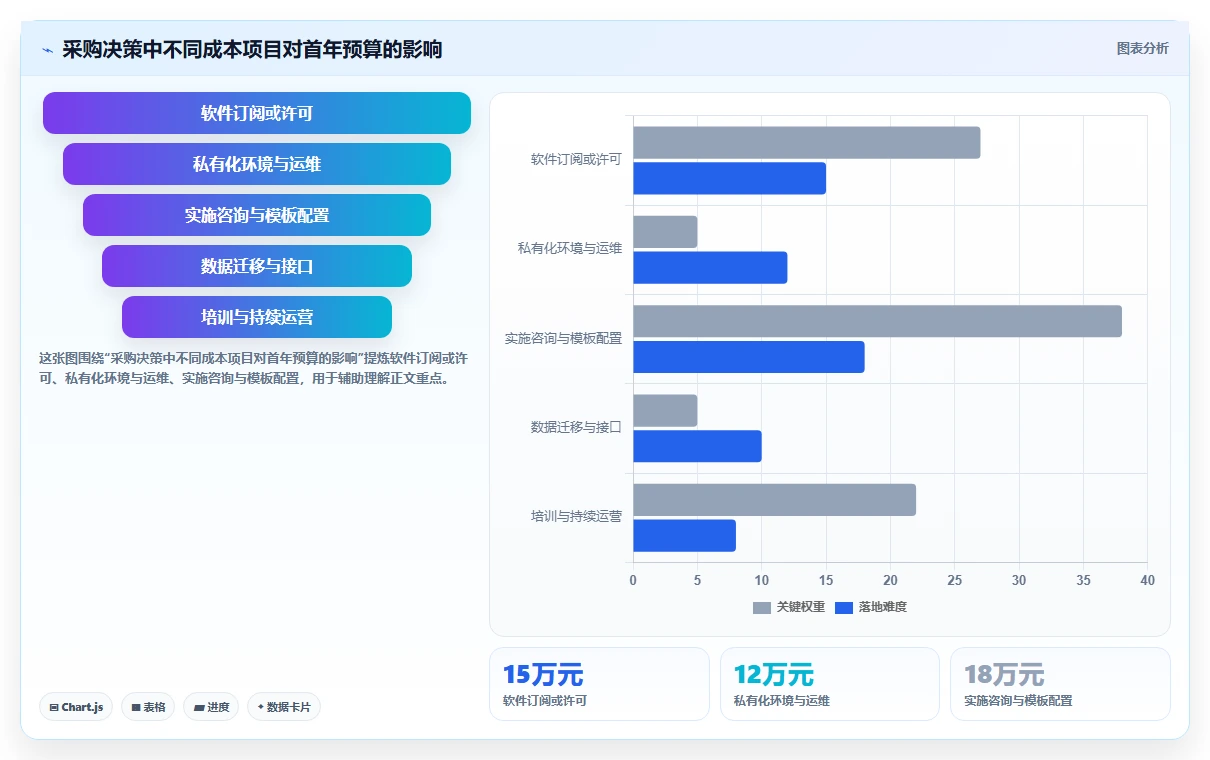1210x760 pixels.
Task: Click gray 关键权重 bar for 私有化环境与运维
Action: (665, 232)
